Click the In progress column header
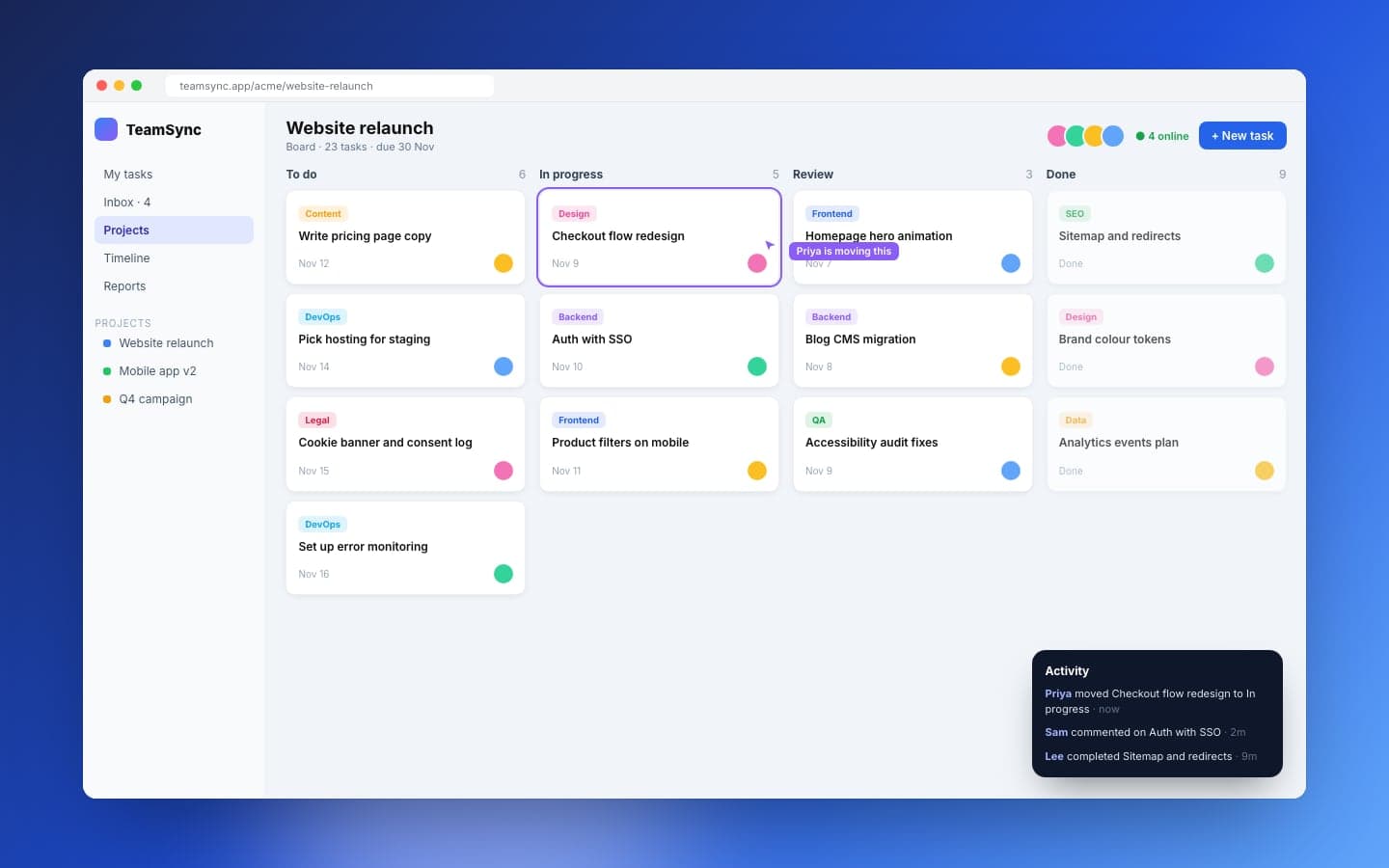The width and height of the screenshot is (1389, 868). pos(571,175)
